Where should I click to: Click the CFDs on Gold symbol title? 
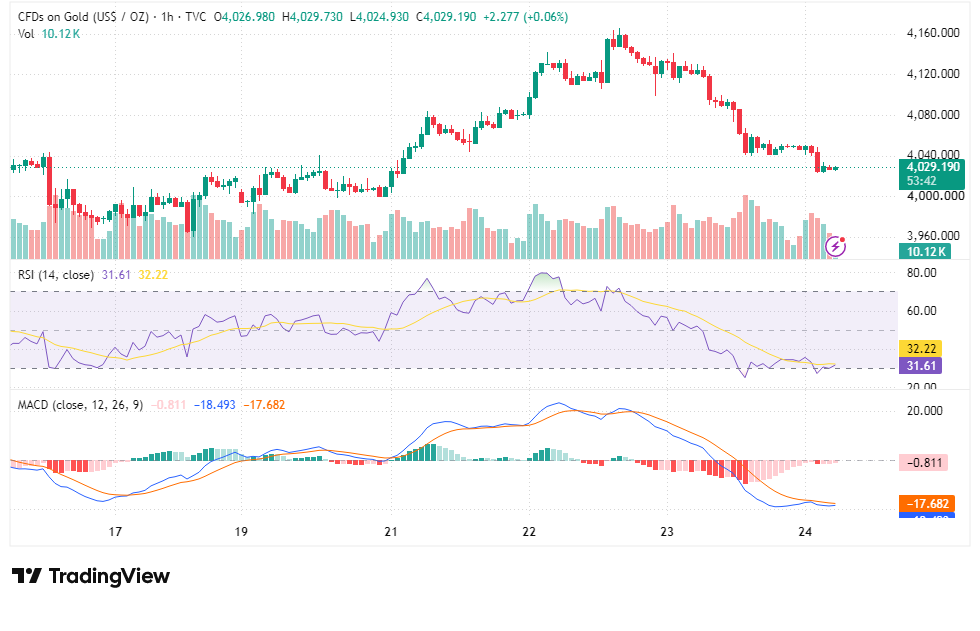(83, 17)
